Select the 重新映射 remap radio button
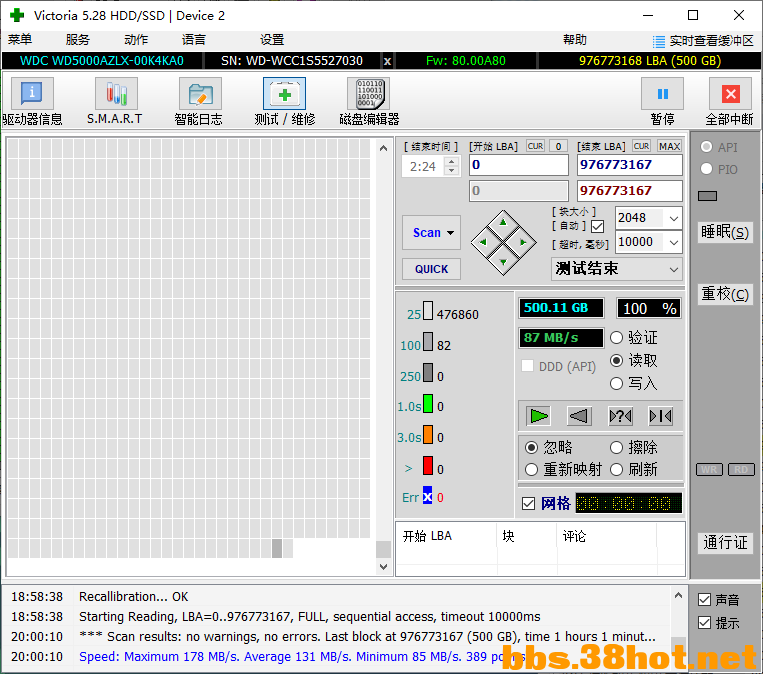Image resolution: width=763 pixels, height=674 pixels. (531, 470)
